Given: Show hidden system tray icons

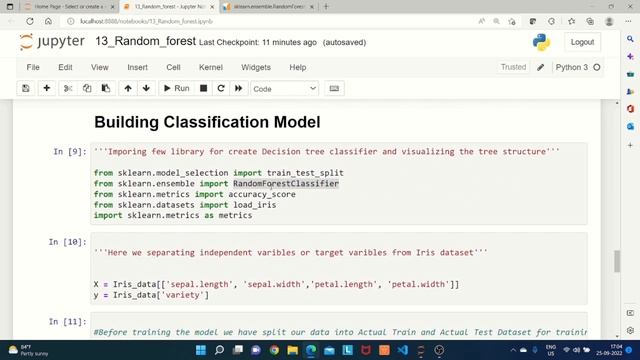Looking at the screenshot, I should (513, 350).
